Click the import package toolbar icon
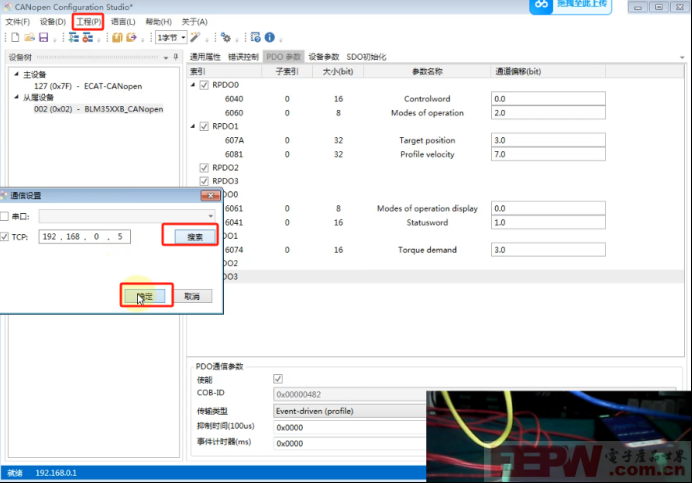Image resolution: width=692 pixels, height=483 pixels. click(x=117, y=38)
